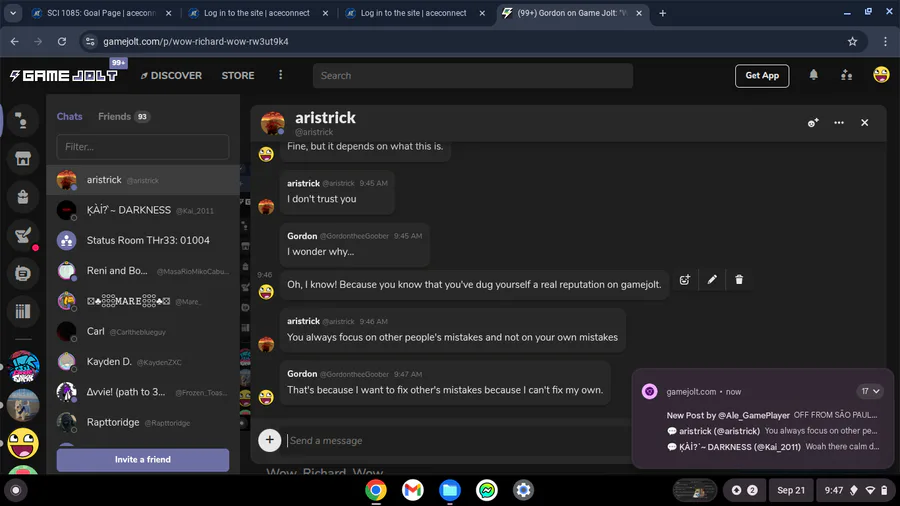
Task: Open the Rapttoridge chat
Action: click(x=142, y=422)
